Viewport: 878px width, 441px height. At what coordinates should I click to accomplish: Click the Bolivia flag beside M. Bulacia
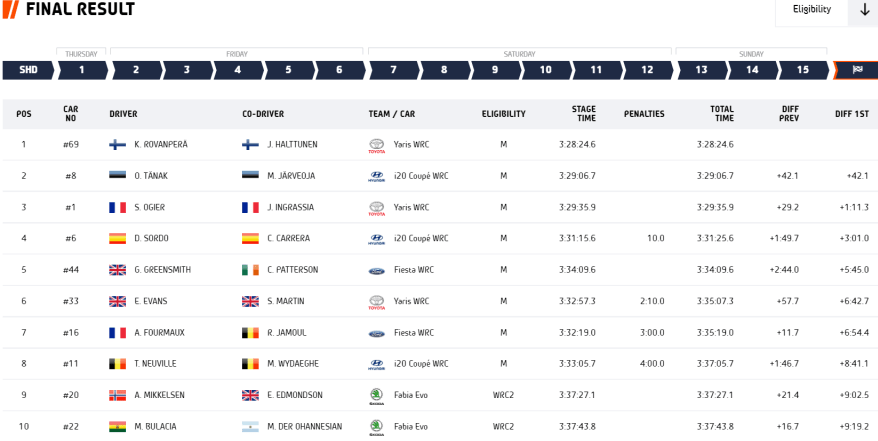click(x=118, y=427)
